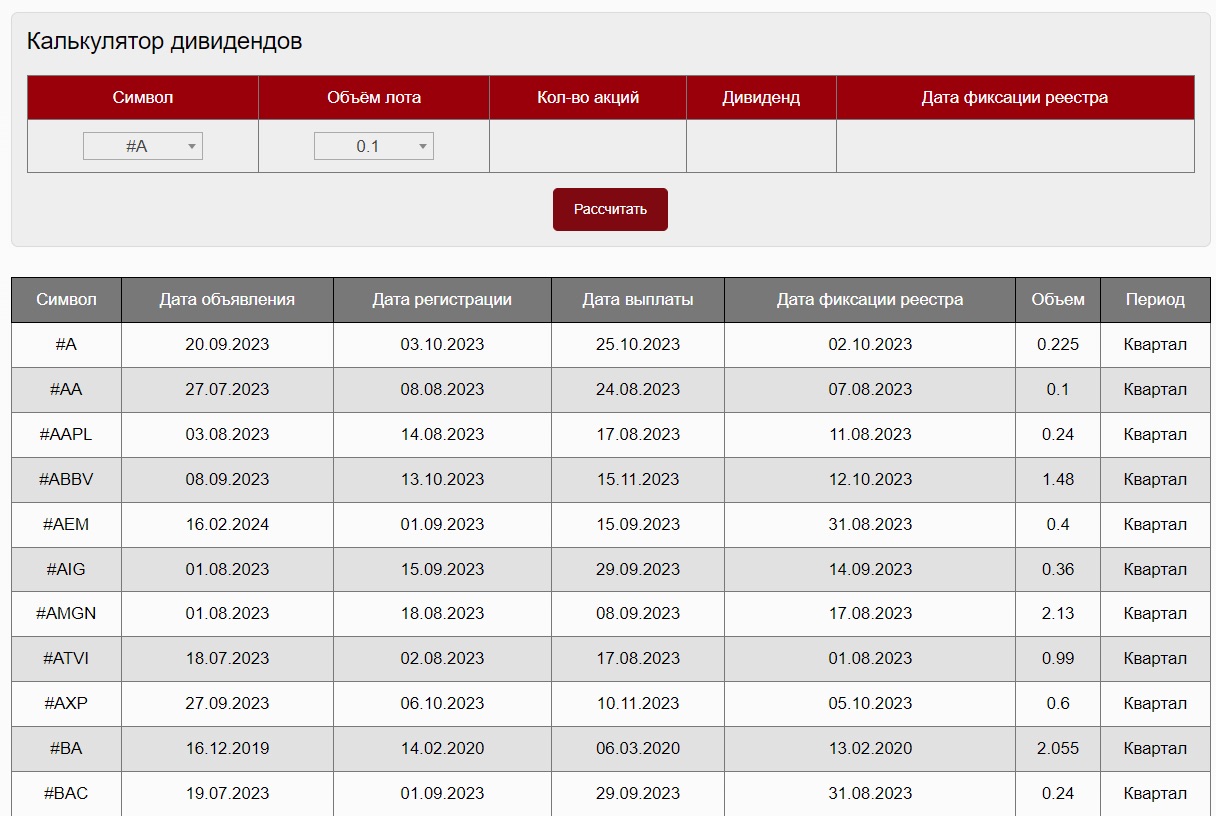Click registration date 14.08.2023
Viewport: 1216px width, 816px height.
coord(442,435)
